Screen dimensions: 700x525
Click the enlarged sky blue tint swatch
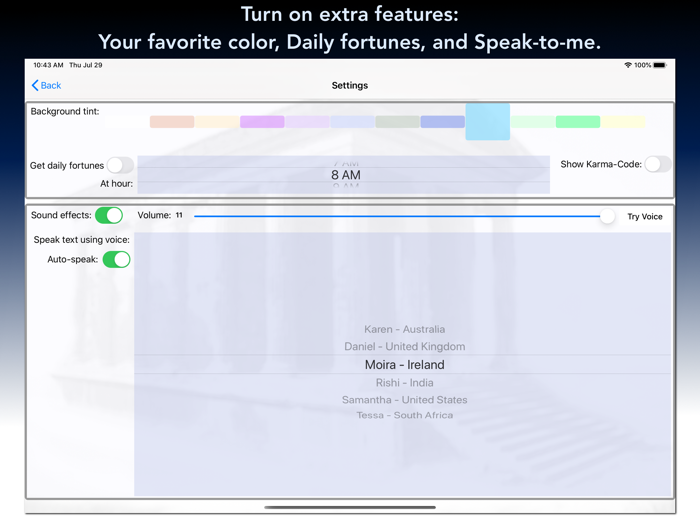pyautogui.click(x=488, y=122)
